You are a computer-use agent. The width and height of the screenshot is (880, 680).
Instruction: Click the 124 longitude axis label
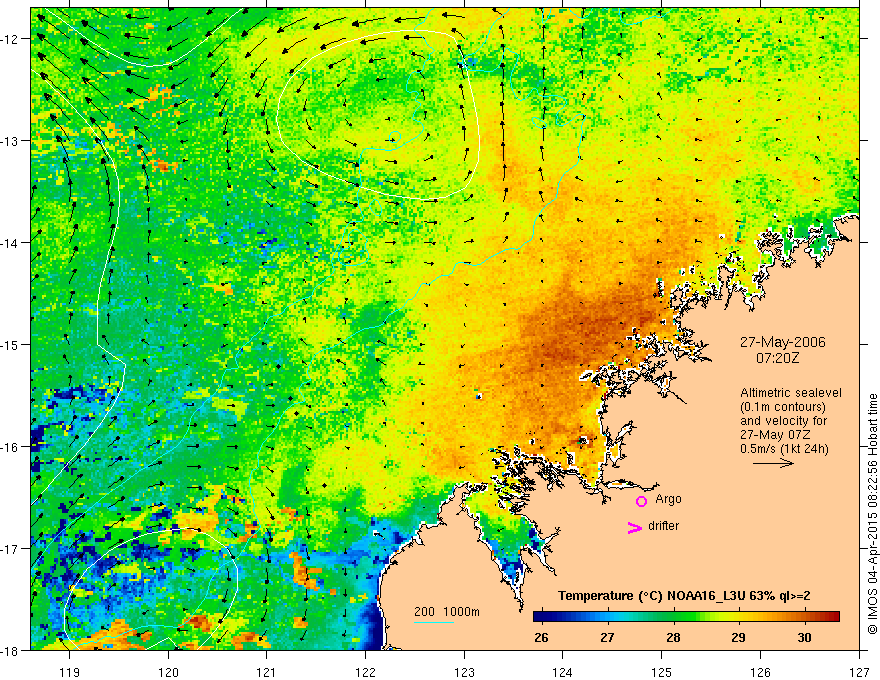pyautogui.click(x=563, y=672)
